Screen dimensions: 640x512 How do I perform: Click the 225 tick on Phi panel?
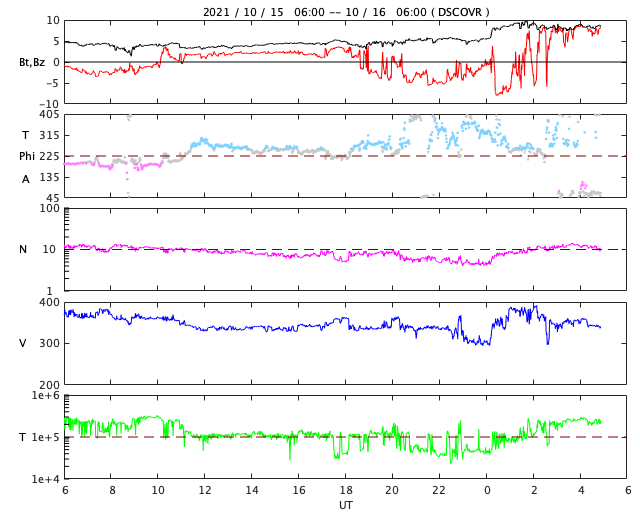(x=49, y=156)
